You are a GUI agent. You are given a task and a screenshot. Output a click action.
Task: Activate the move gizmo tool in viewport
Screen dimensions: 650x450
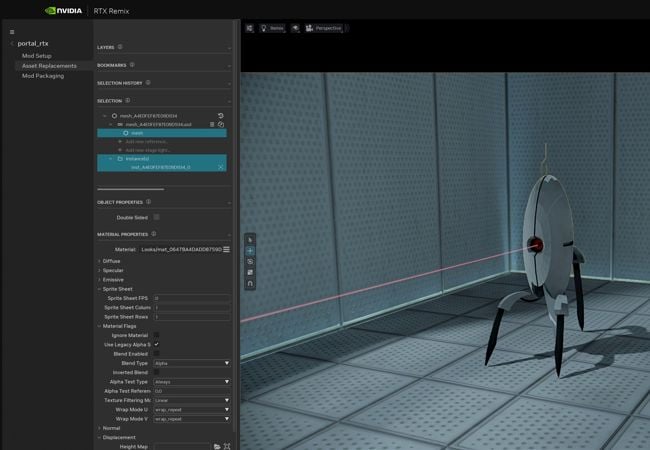[x=250, y=251]
